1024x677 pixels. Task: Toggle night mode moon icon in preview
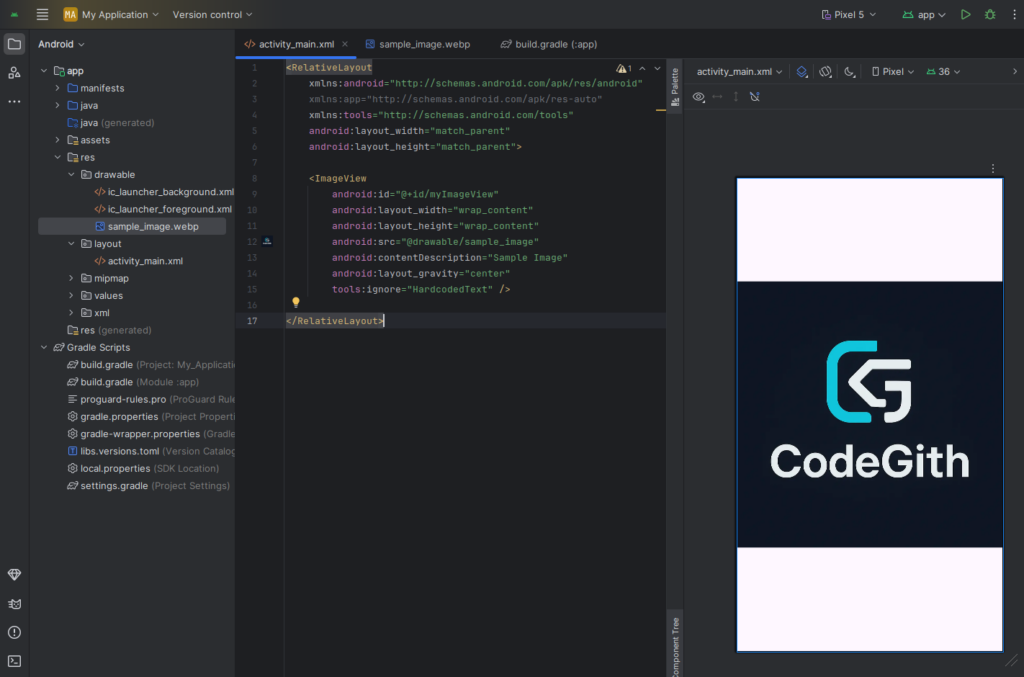point(849,72)
